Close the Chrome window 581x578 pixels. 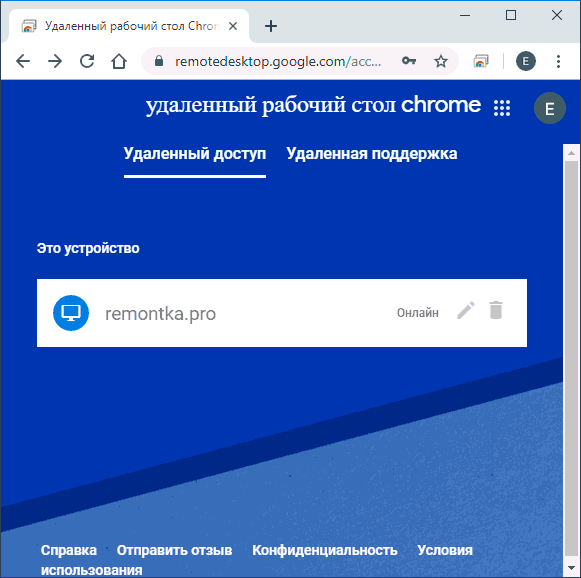click(x=557, y=15)
